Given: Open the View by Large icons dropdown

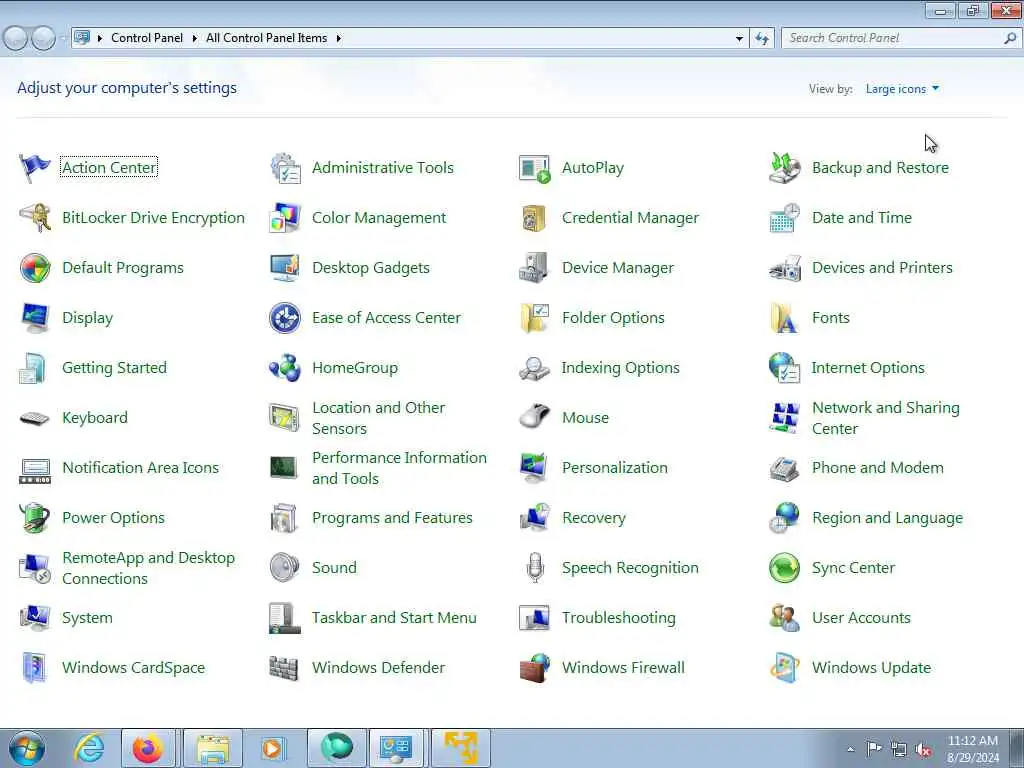Looking at the screenshot, I should click(x=903, y=89).
